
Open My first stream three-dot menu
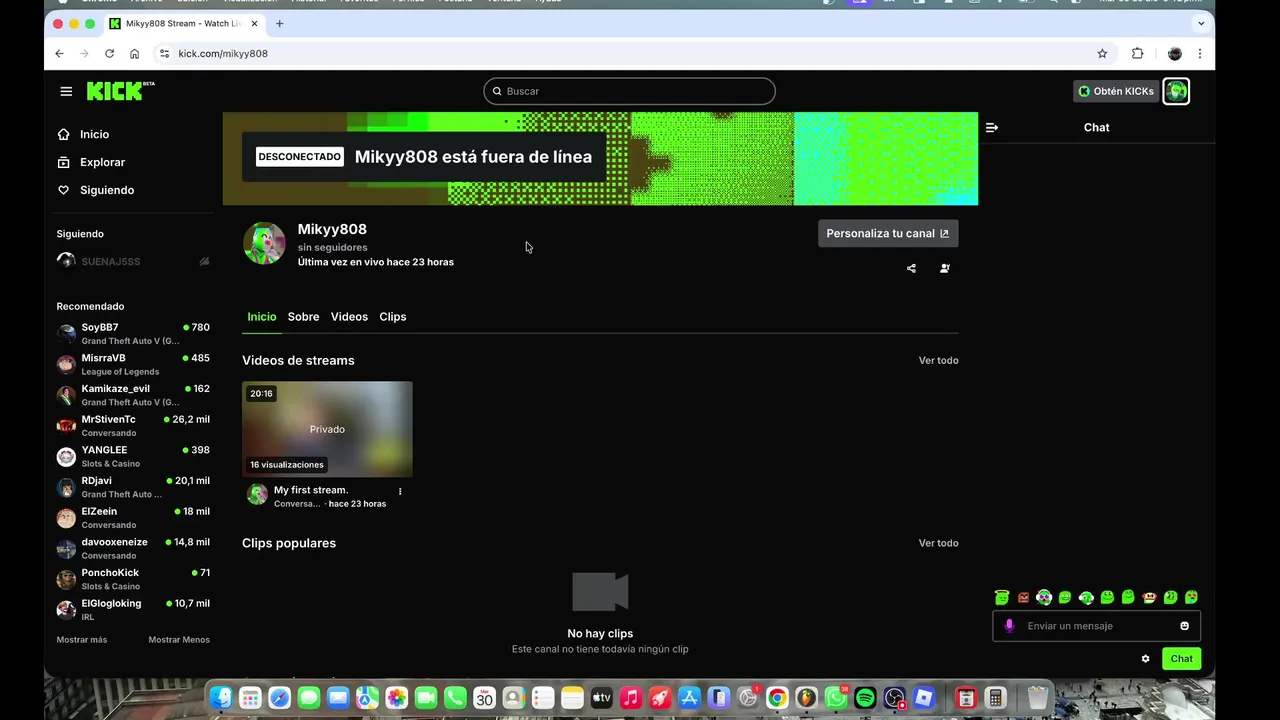click(400, 491)
